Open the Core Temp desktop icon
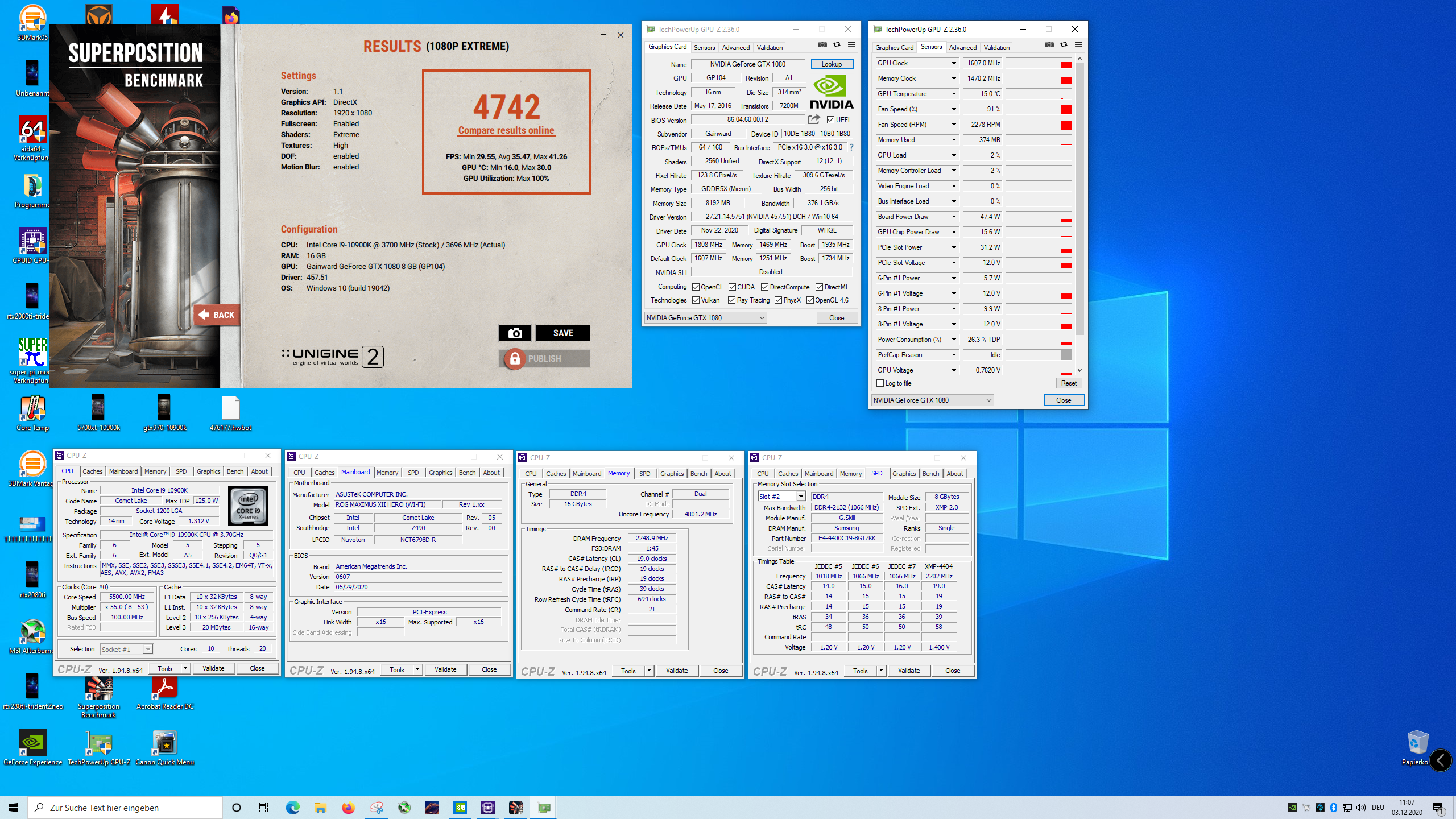Image resolution: width=1456 pixels, height=819 pixels. point(32,413)
